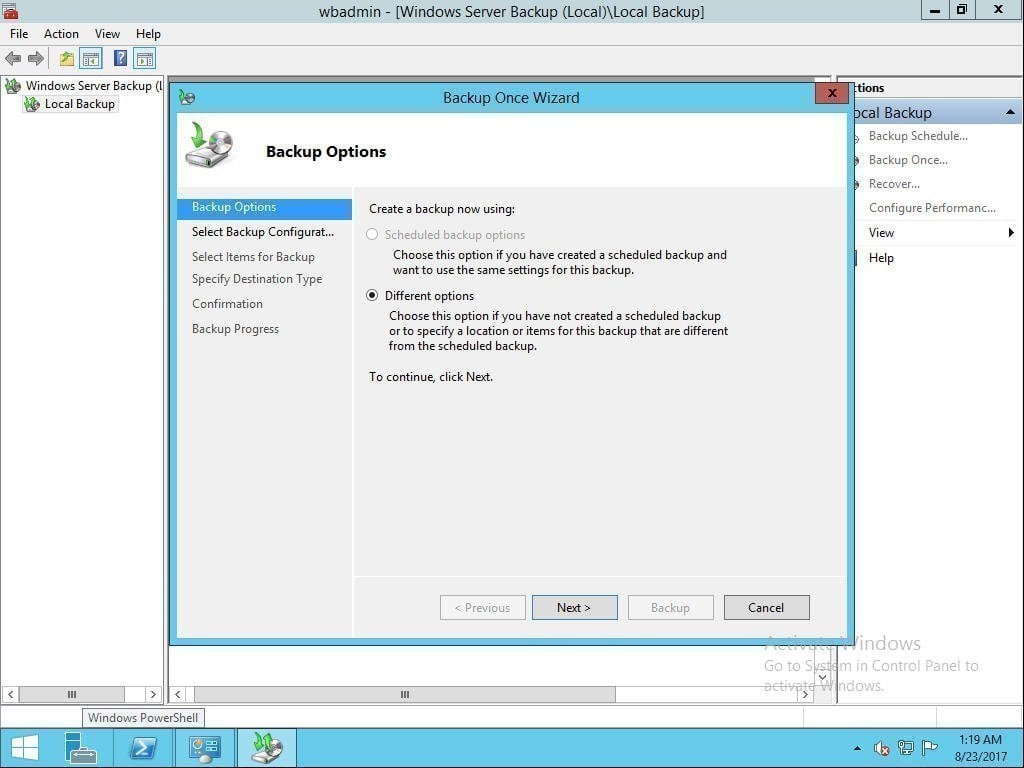Click Specify Destination Type step

257,279
